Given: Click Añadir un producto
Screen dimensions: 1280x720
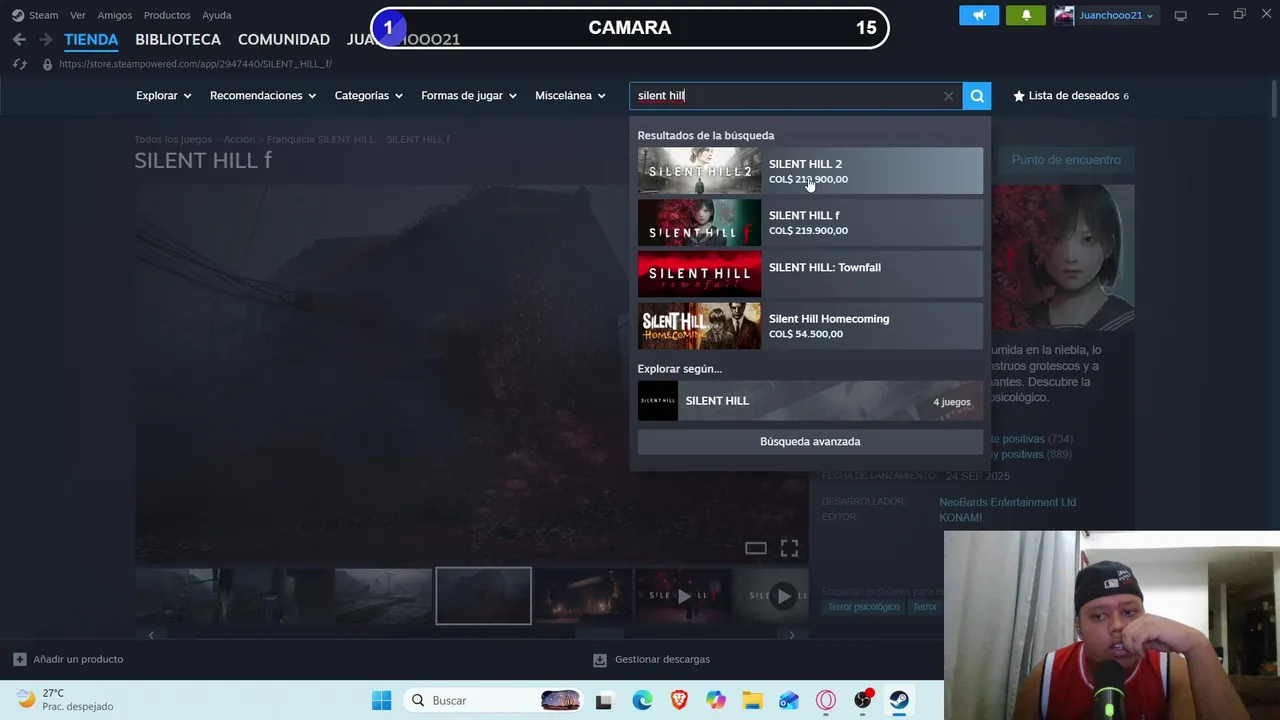Looking at the screenshot, I should coord(68,659).
